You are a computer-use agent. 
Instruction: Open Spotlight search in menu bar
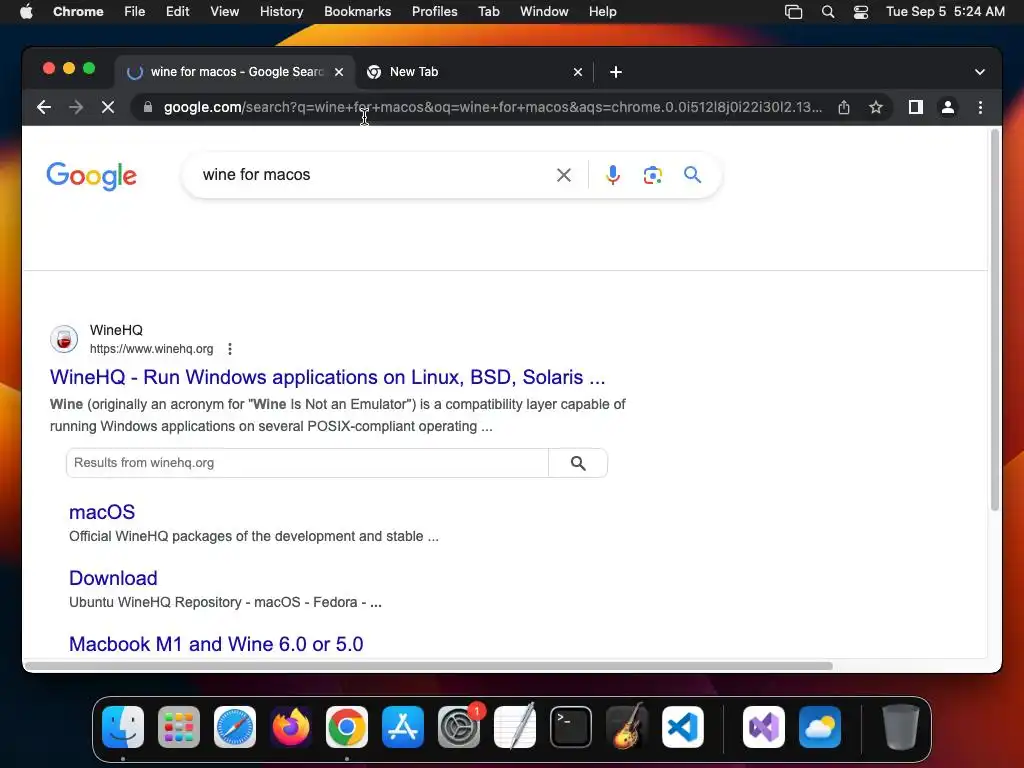click(827, 12)
